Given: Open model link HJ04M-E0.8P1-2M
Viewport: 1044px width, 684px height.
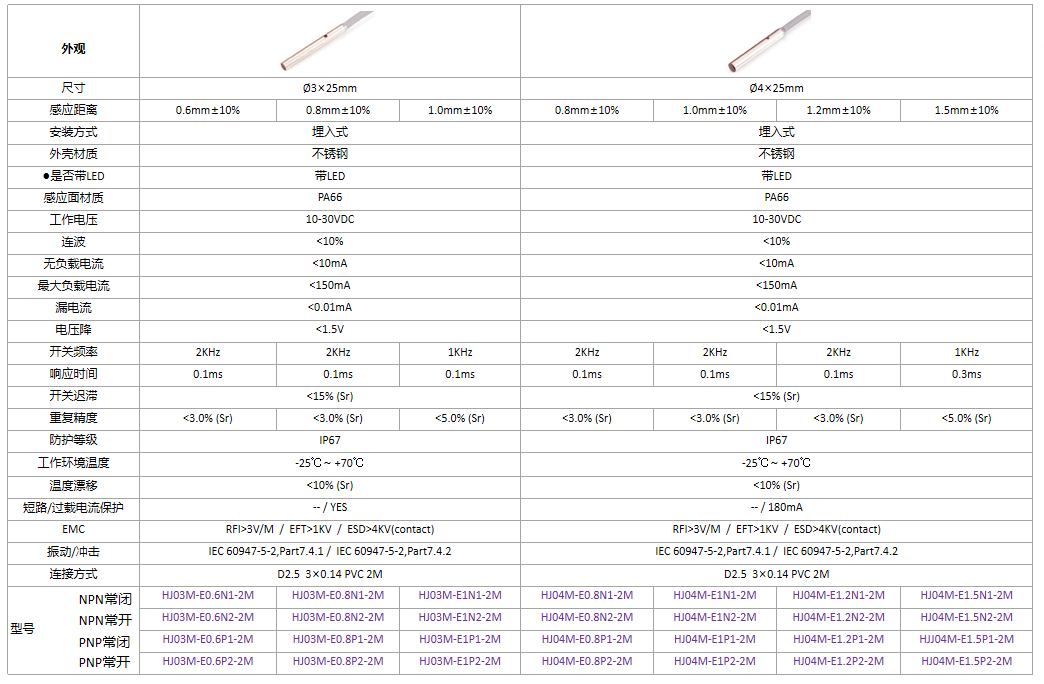Looking at the screenshot, I should coord(587,639).
